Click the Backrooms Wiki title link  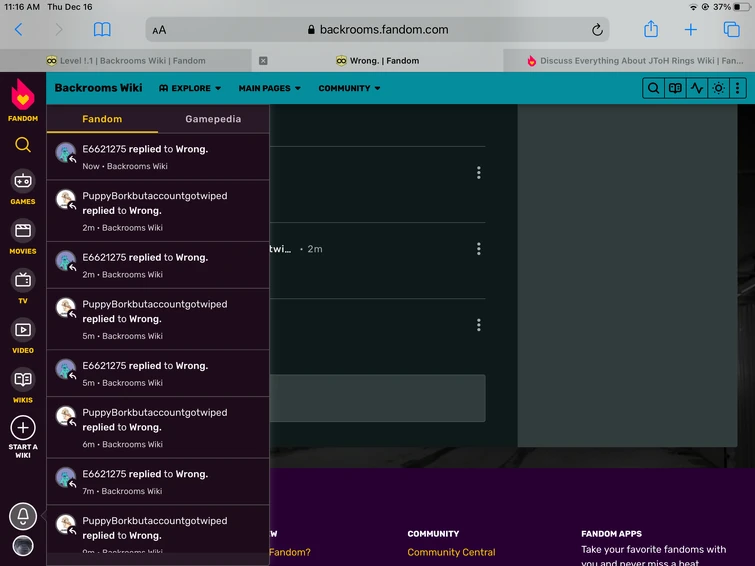click(x=98, y=88)
